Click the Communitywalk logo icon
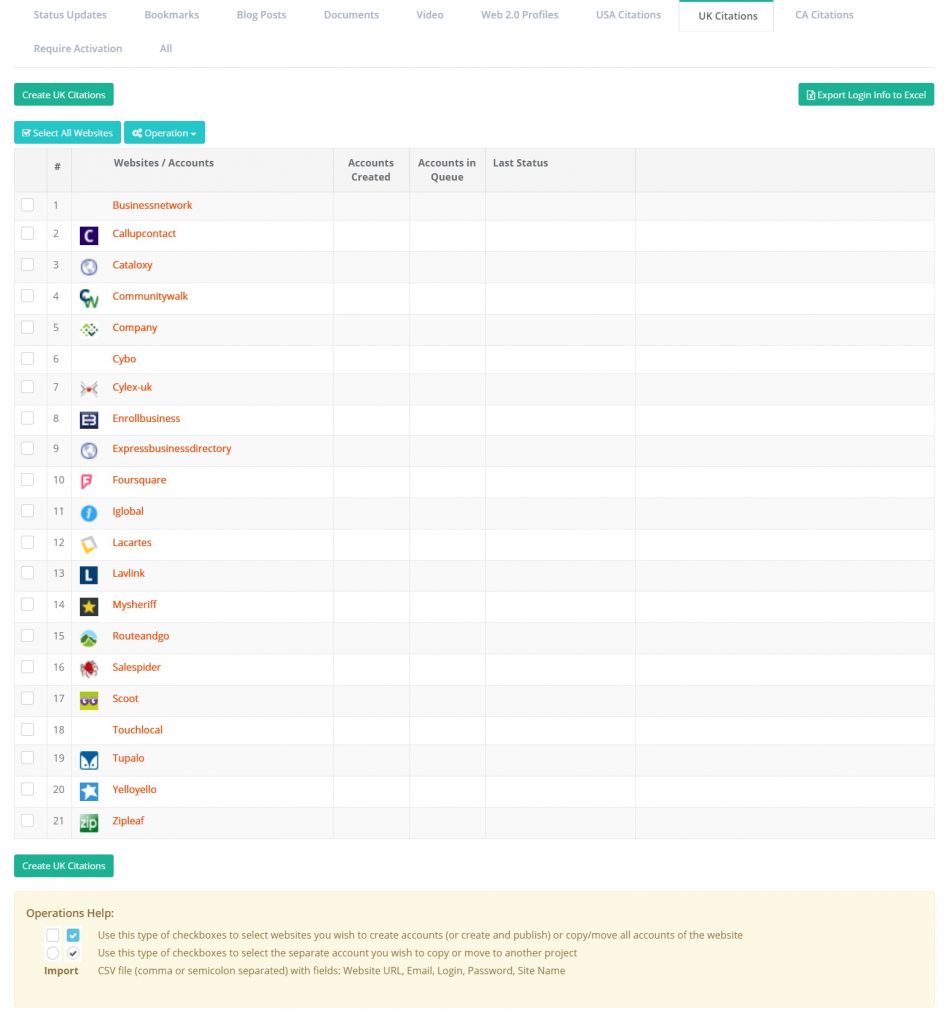The height and width of the screenshot is (1024, 949). [x=89, y=297]
